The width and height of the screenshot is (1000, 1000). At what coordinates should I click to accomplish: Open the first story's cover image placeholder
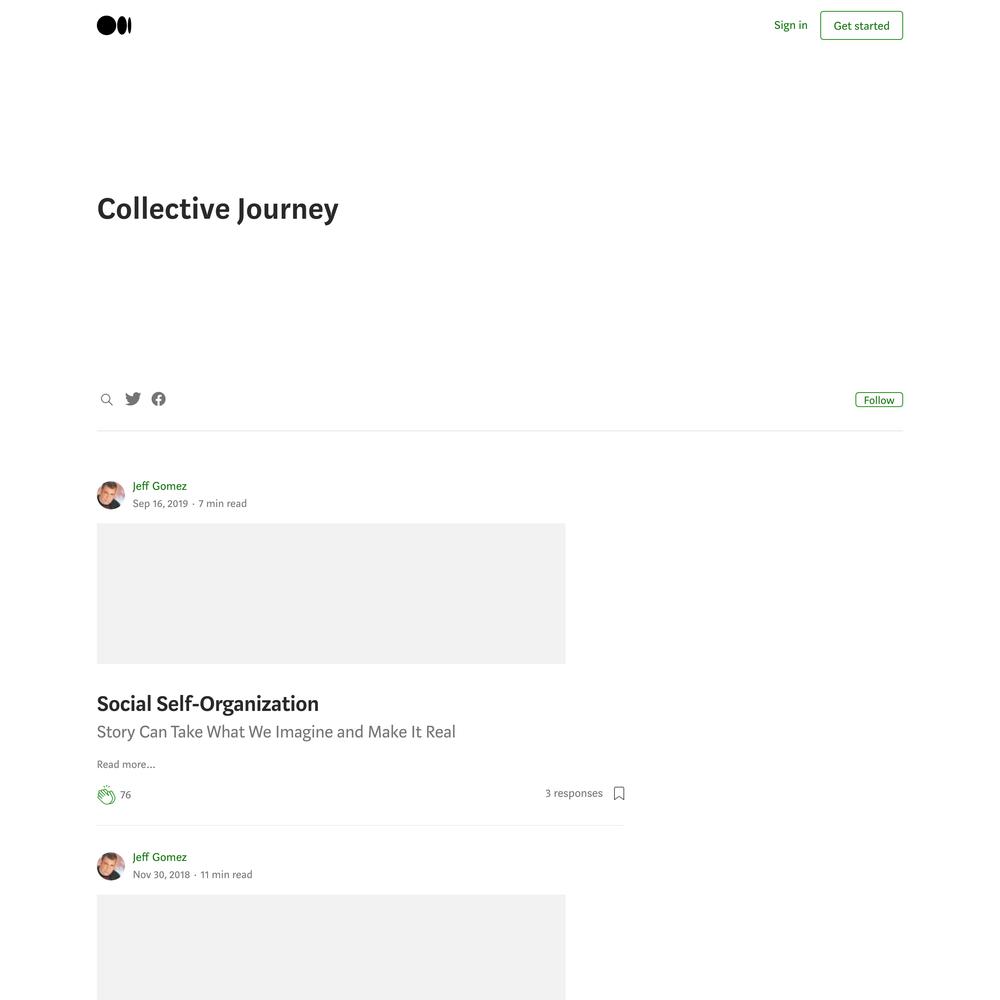[331, 594]
